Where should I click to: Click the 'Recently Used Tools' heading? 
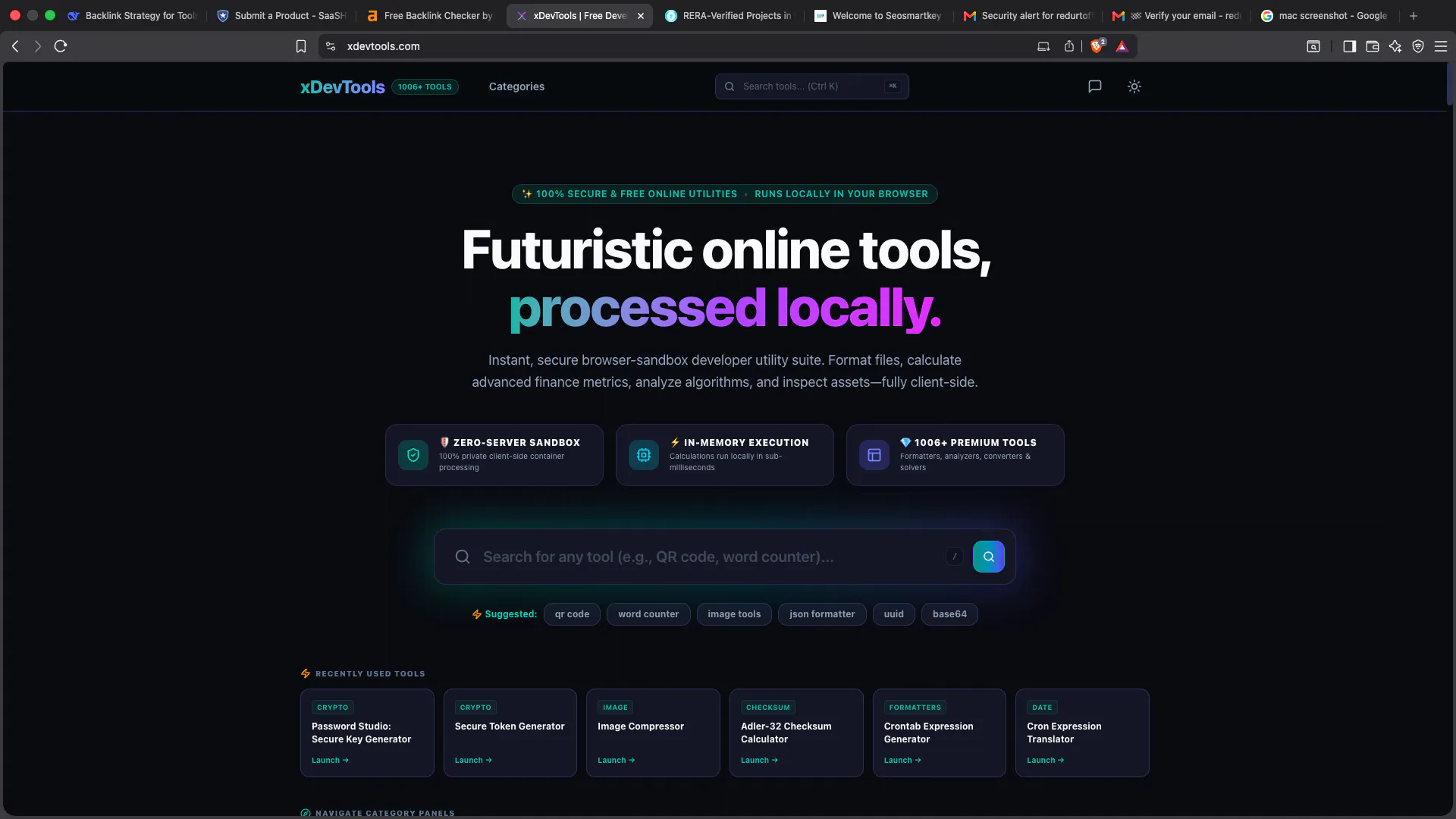(370, 673)
